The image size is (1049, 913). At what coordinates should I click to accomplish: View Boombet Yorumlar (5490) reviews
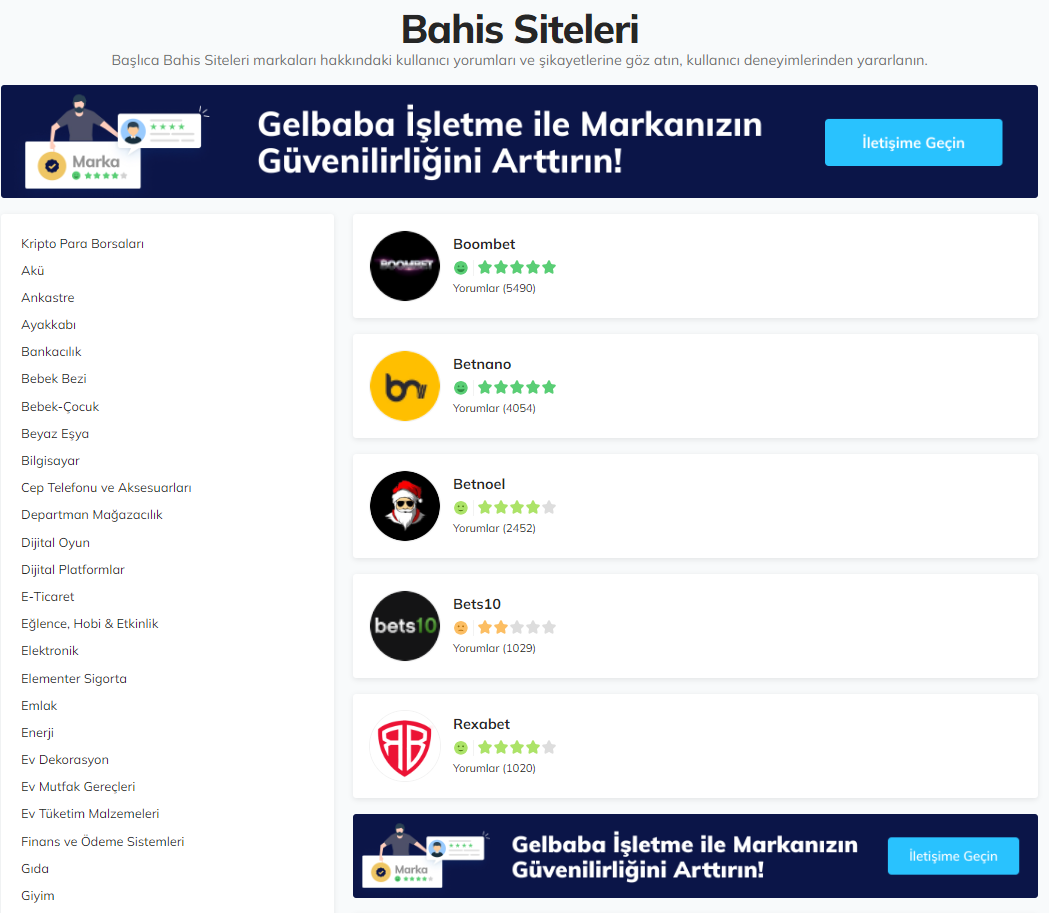(494, 288)
